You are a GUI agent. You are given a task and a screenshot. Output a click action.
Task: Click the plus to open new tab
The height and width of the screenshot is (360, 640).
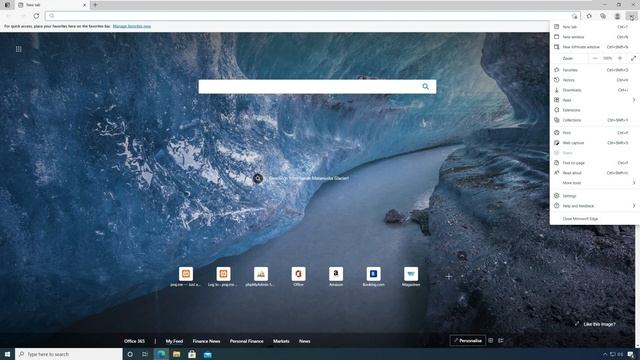[95, 5]
